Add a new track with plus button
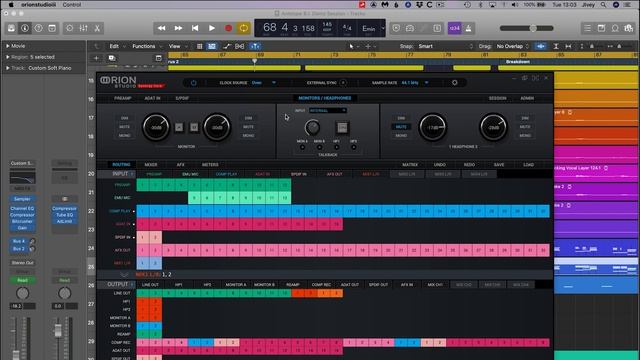Viewport: 640px width, 360px height. pos(97,58)
